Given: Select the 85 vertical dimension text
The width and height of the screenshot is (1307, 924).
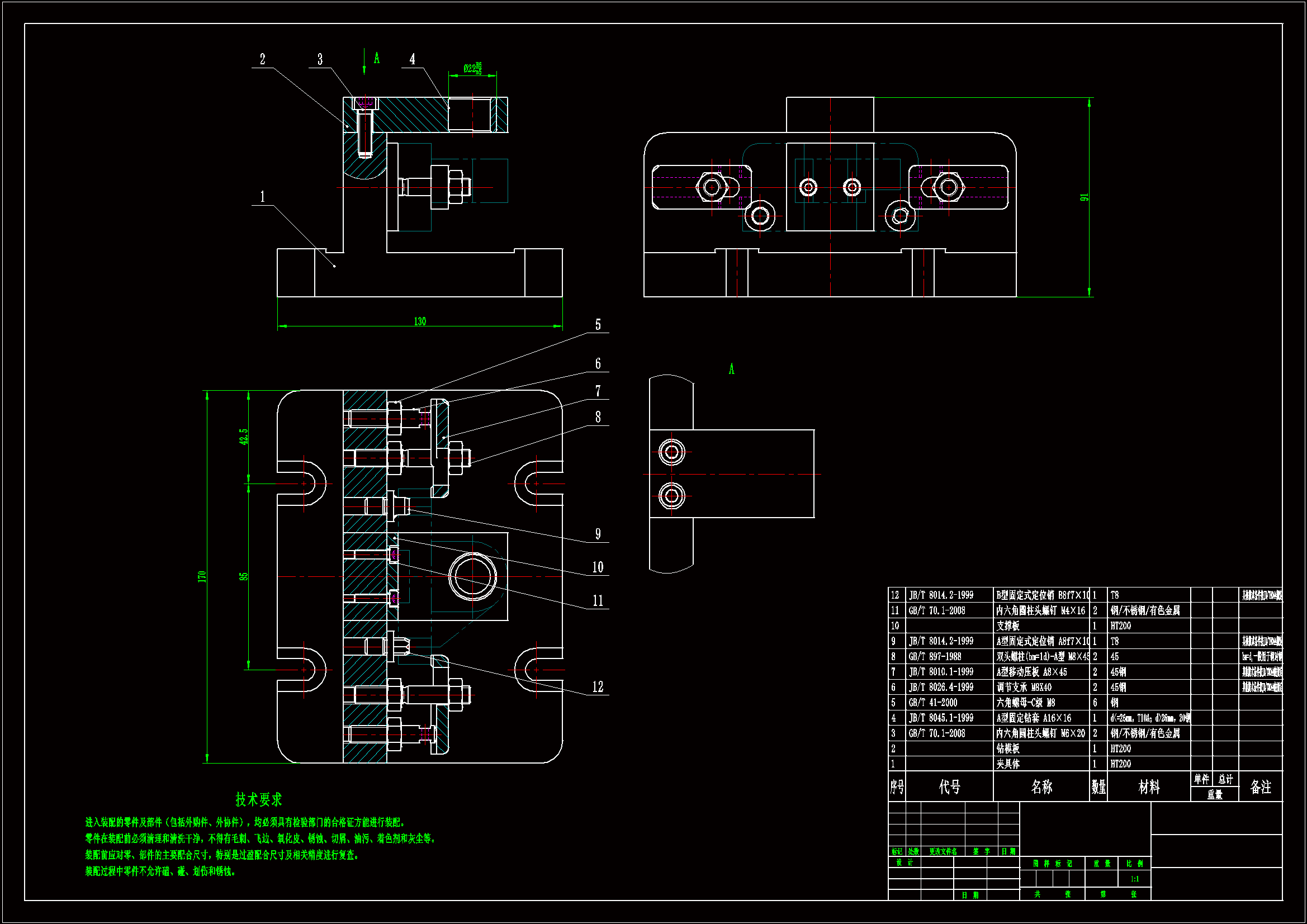Looking at the screenshot, I should 244,576.
